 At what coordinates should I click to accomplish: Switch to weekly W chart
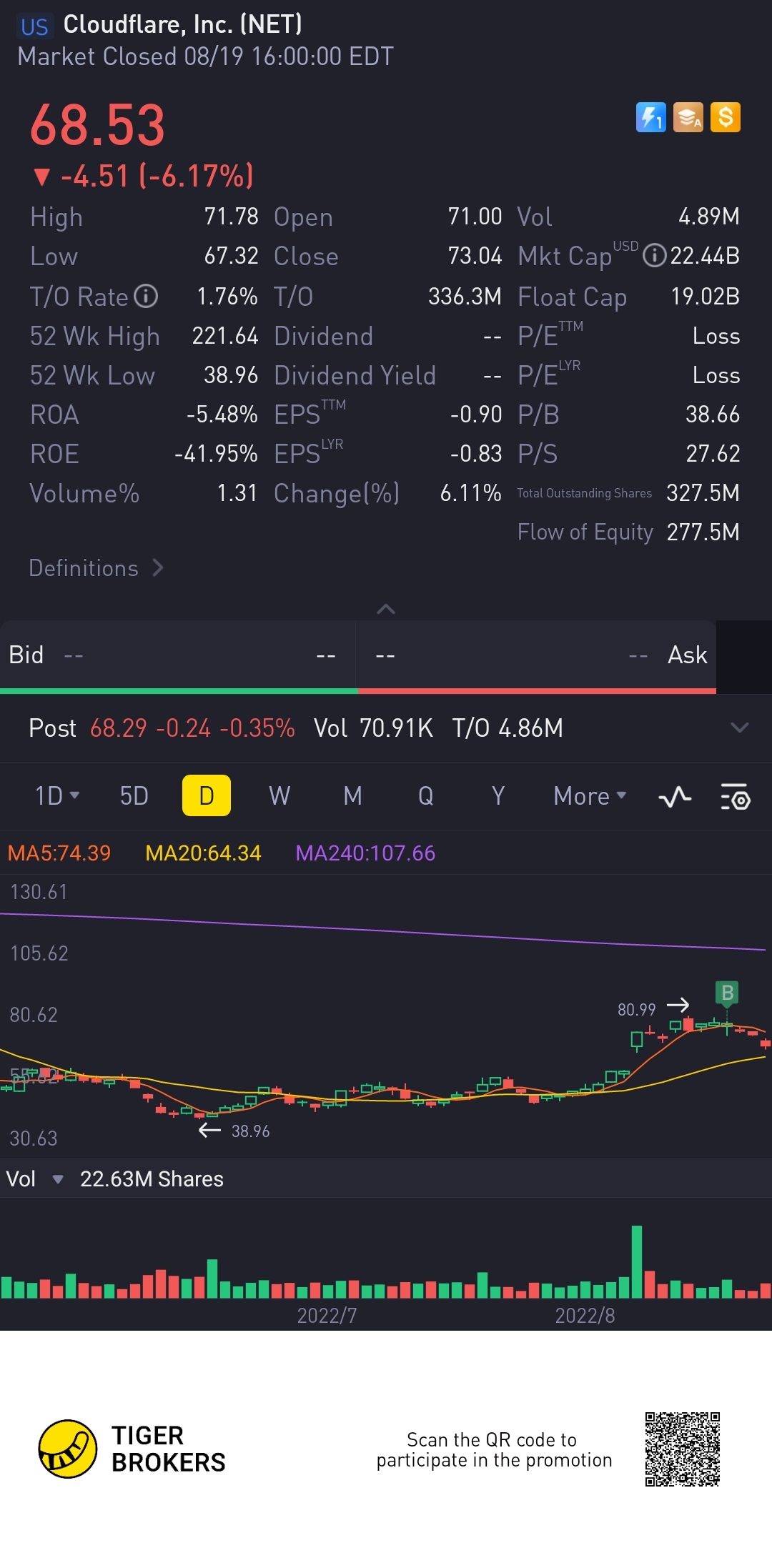pyautogui.click(x=279, y=795)
